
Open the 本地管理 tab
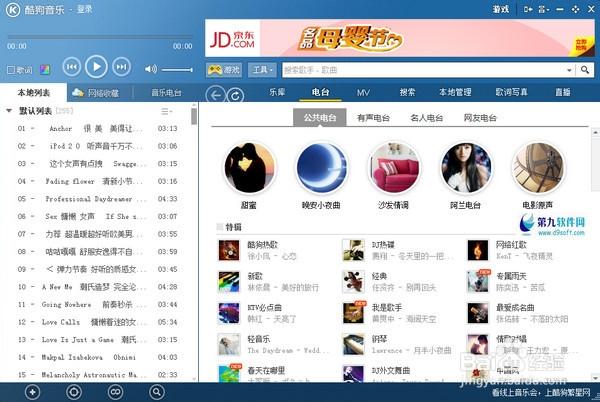(x=455, y=92)
